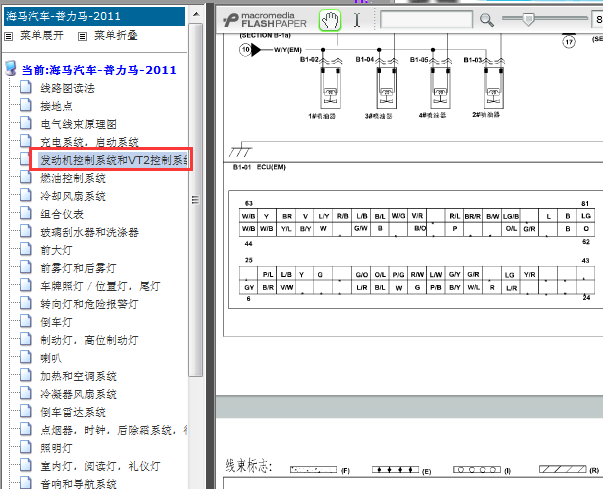The image size is (603, 489).
Task: Open the 组合仪表 document
Action: 62,214
